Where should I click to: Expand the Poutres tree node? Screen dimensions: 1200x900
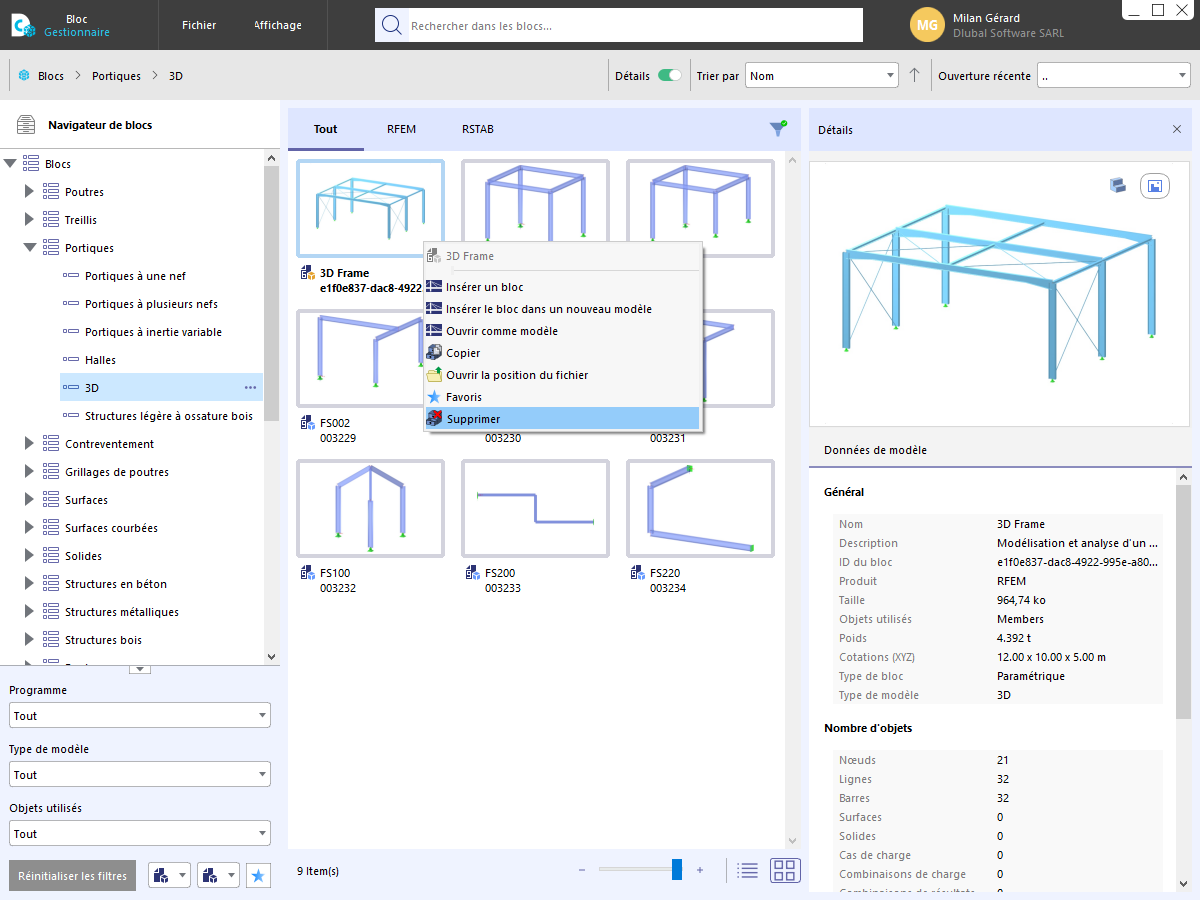click(29, 192)
